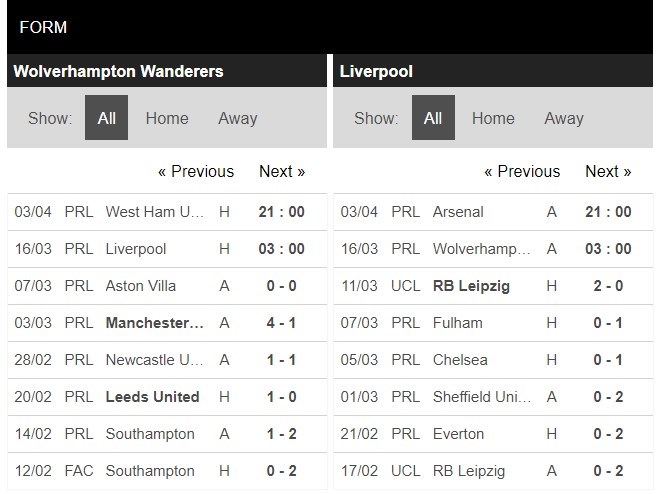This screenshot has width=659, height=494.
Task: Select the All tab under Wolverhampton Wanderers
Action: (x=106, y=118)
